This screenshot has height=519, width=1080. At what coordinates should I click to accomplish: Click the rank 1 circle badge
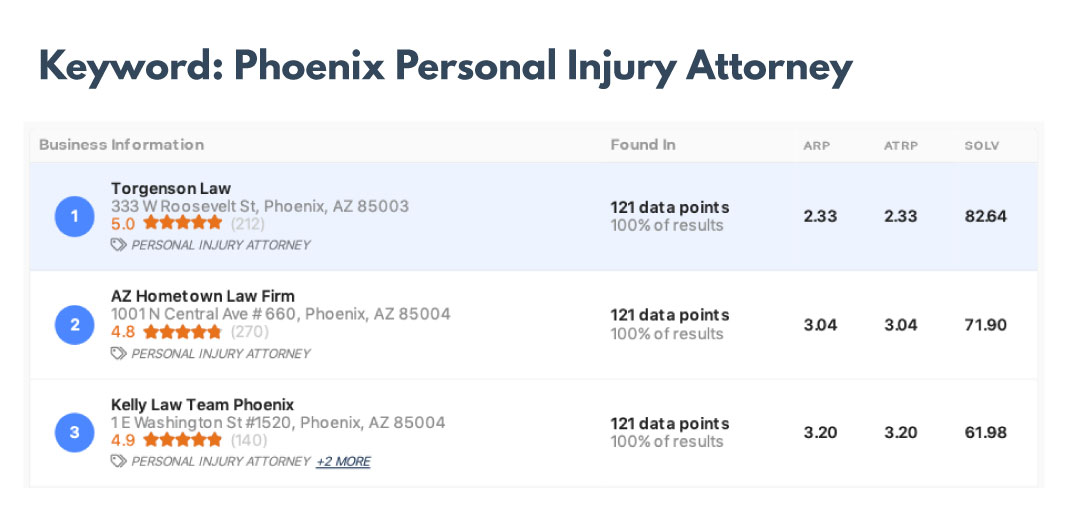click(74, 216)
